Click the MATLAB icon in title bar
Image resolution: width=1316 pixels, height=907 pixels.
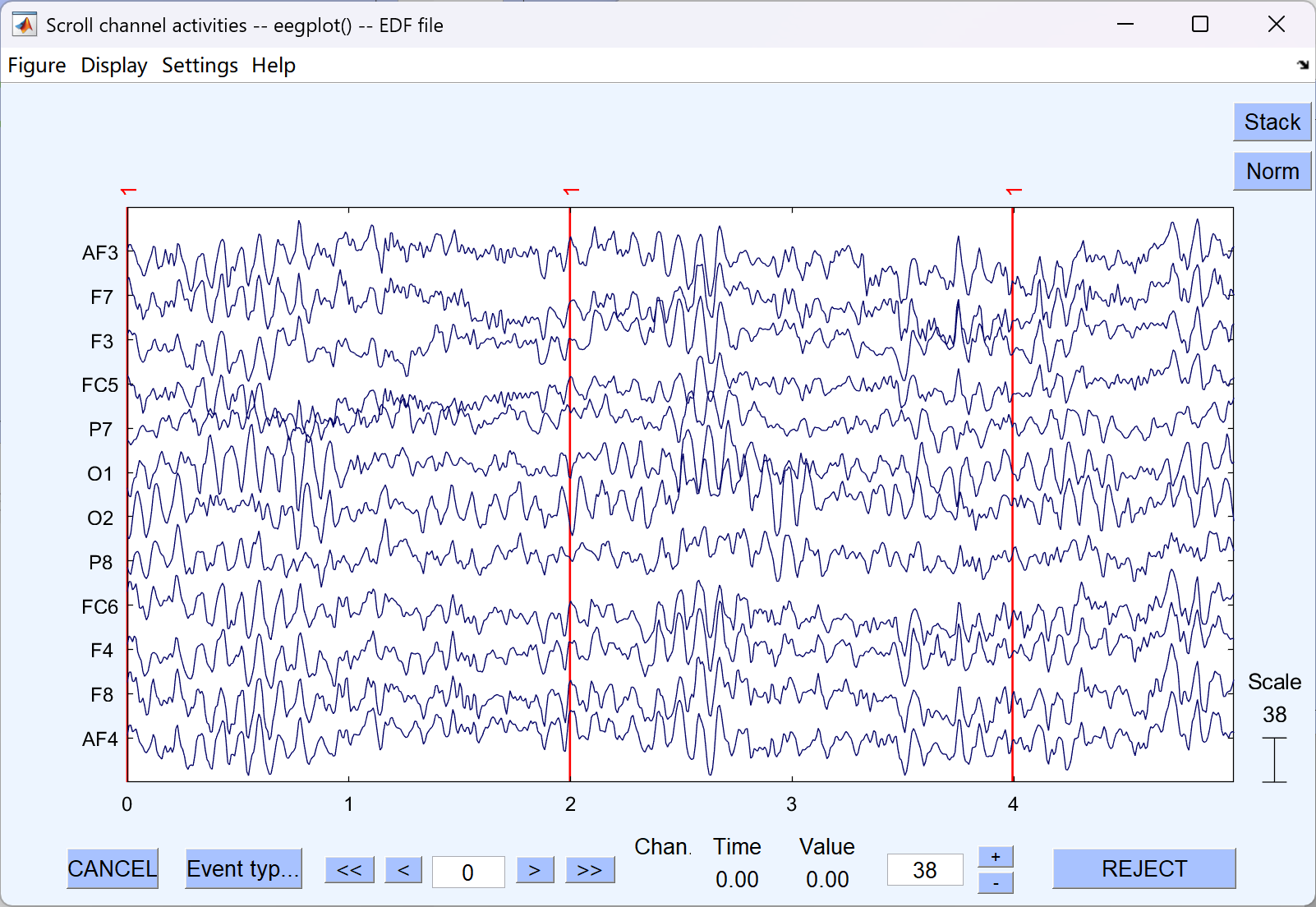(25, 25)
